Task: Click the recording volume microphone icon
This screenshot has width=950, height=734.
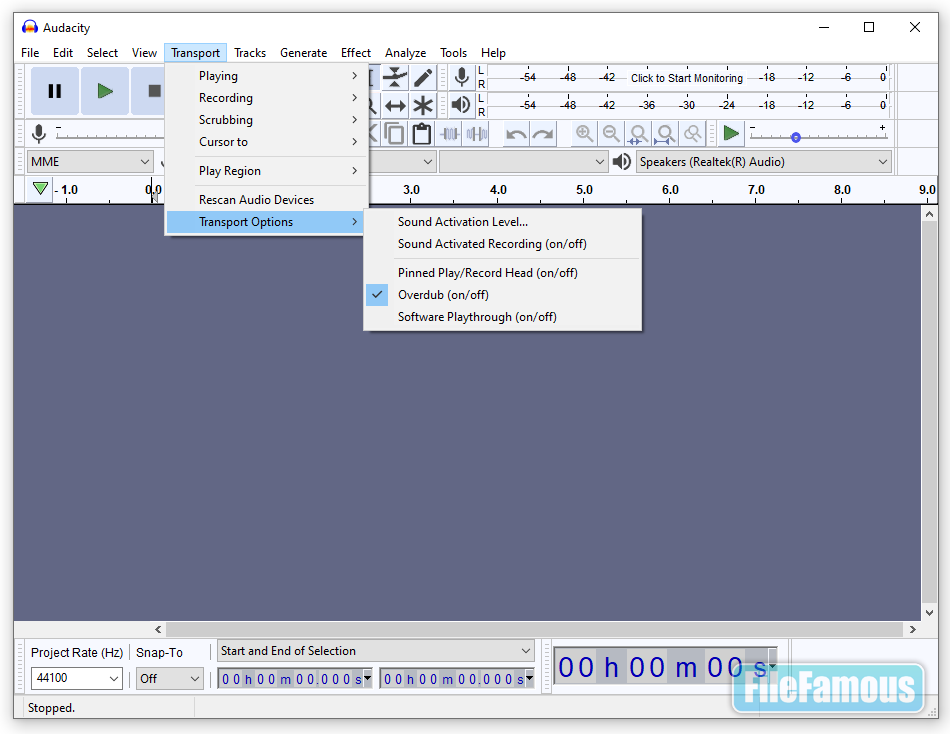Action: (39, 133)
